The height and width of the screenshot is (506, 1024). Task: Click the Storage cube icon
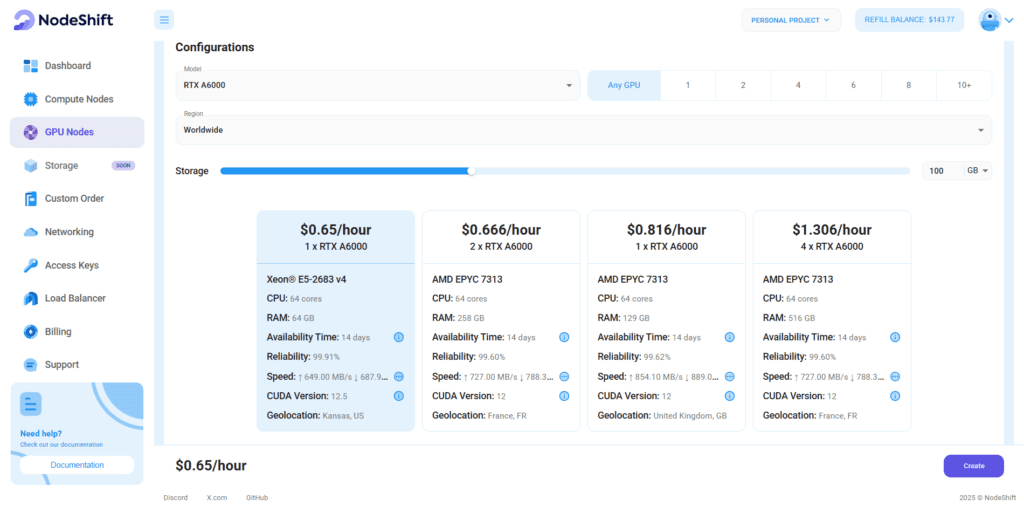[x=31, y=166]
